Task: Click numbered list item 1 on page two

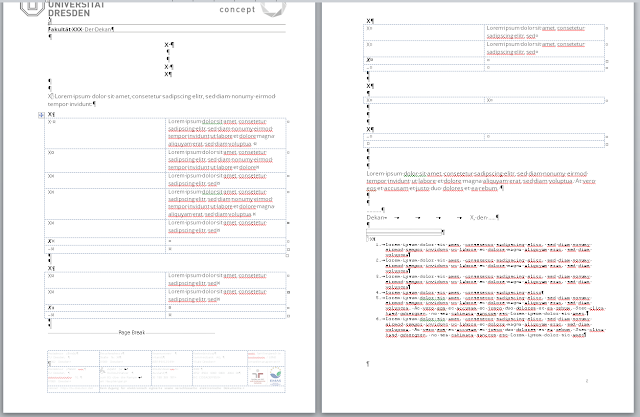Action: [x=483, y=250]
